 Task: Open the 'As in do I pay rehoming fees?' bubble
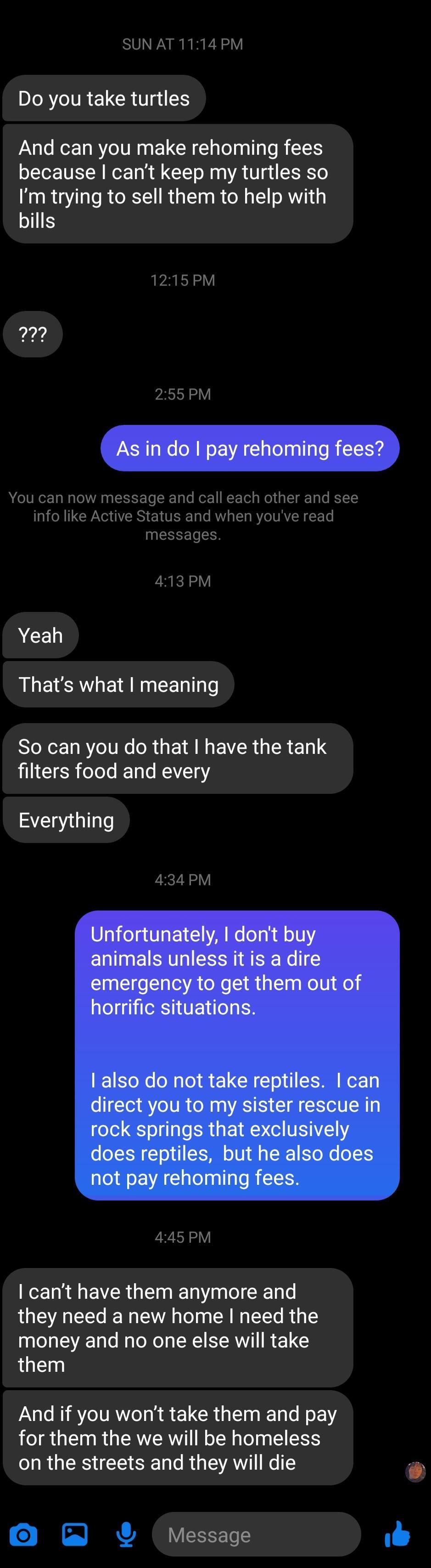(250, 448)
